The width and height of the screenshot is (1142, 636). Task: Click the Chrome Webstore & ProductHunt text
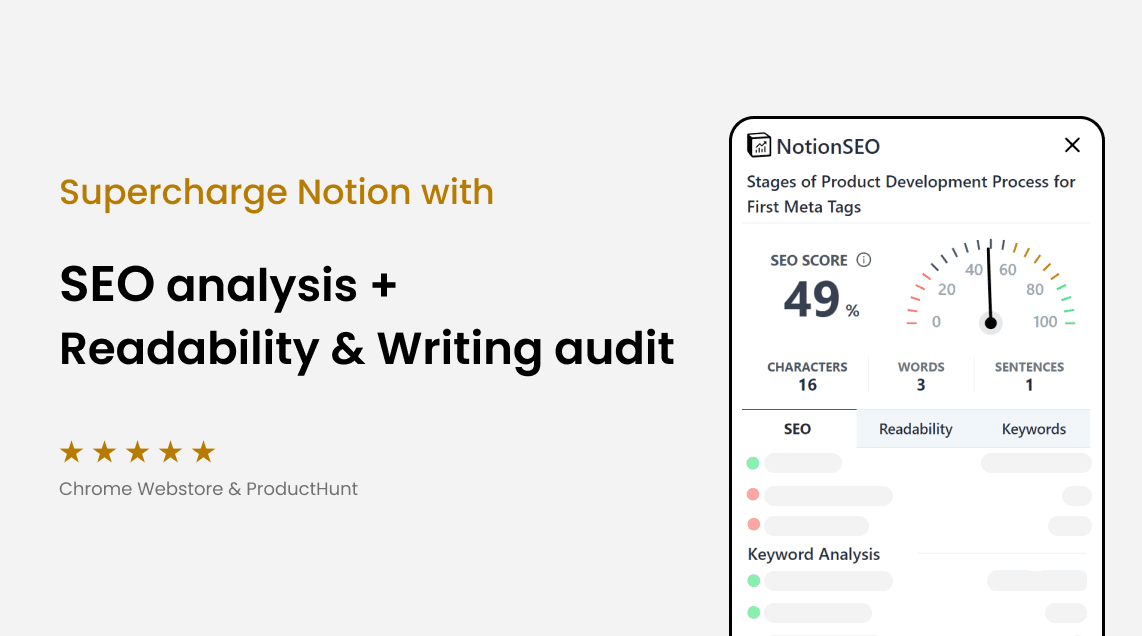pos(208,489)
